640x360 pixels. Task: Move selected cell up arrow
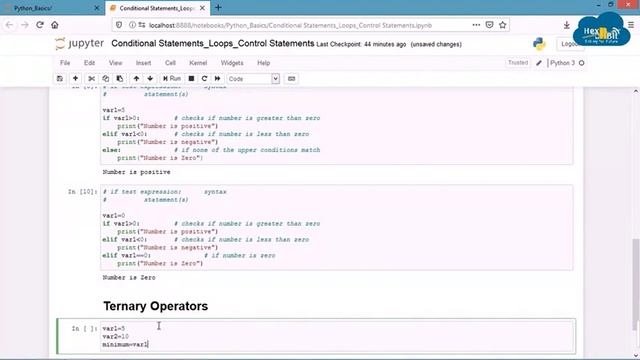pos(136,78)
